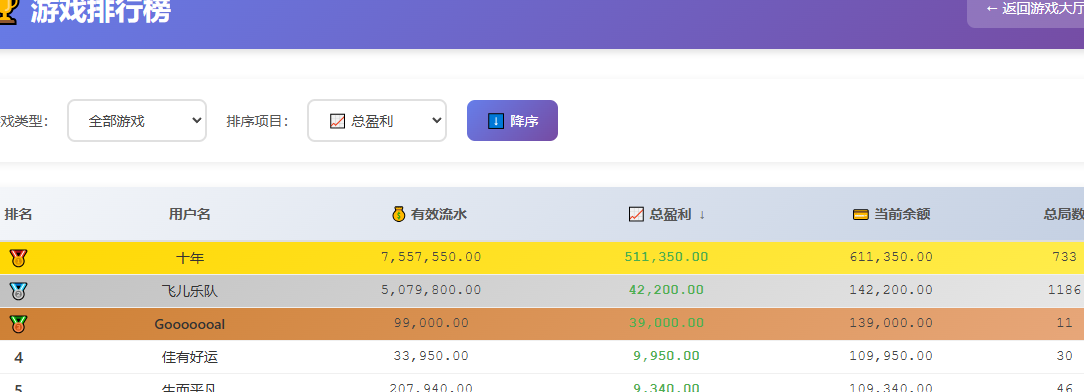Click the 用户名 column header

(x=189, y=214)
